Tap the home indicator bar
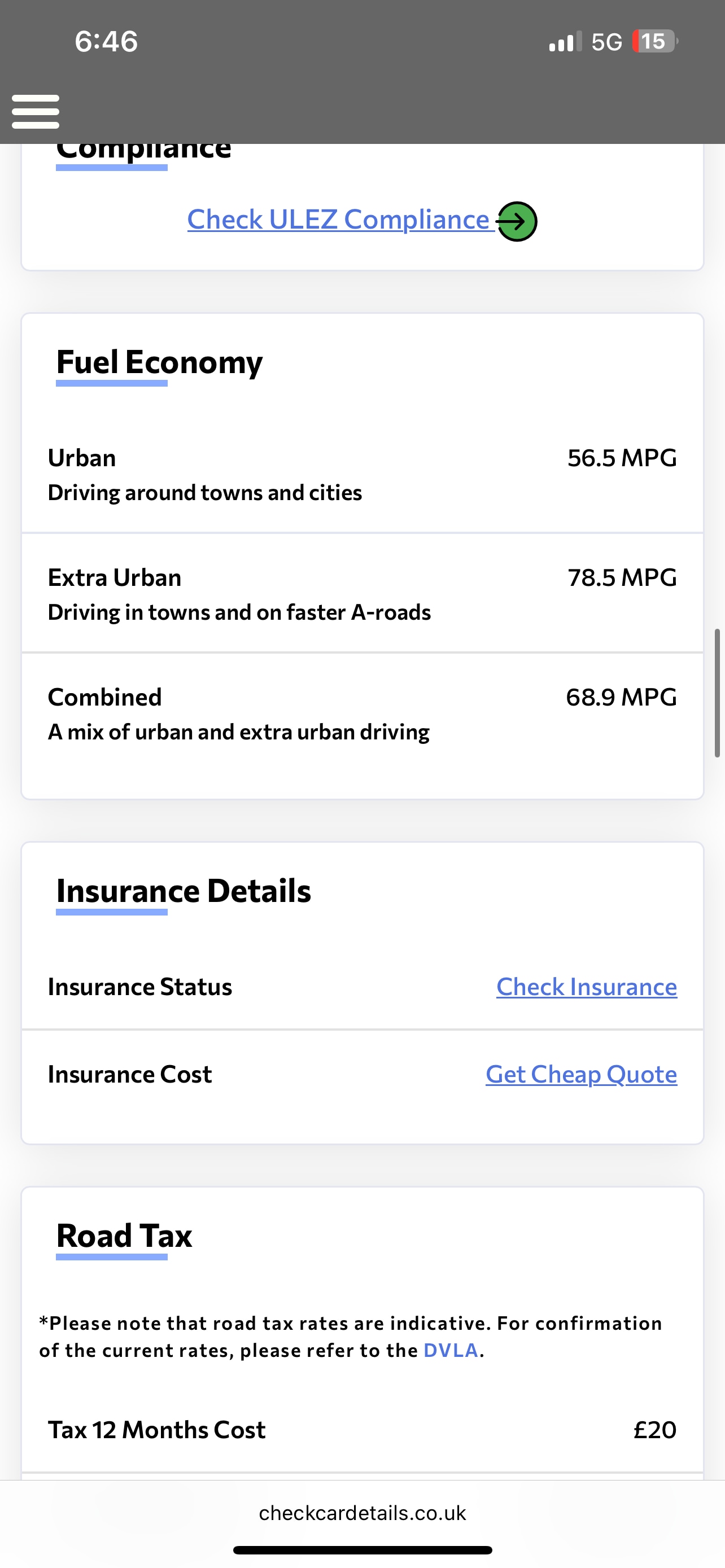The image size is (725, 1568). tap(362, 1550)
